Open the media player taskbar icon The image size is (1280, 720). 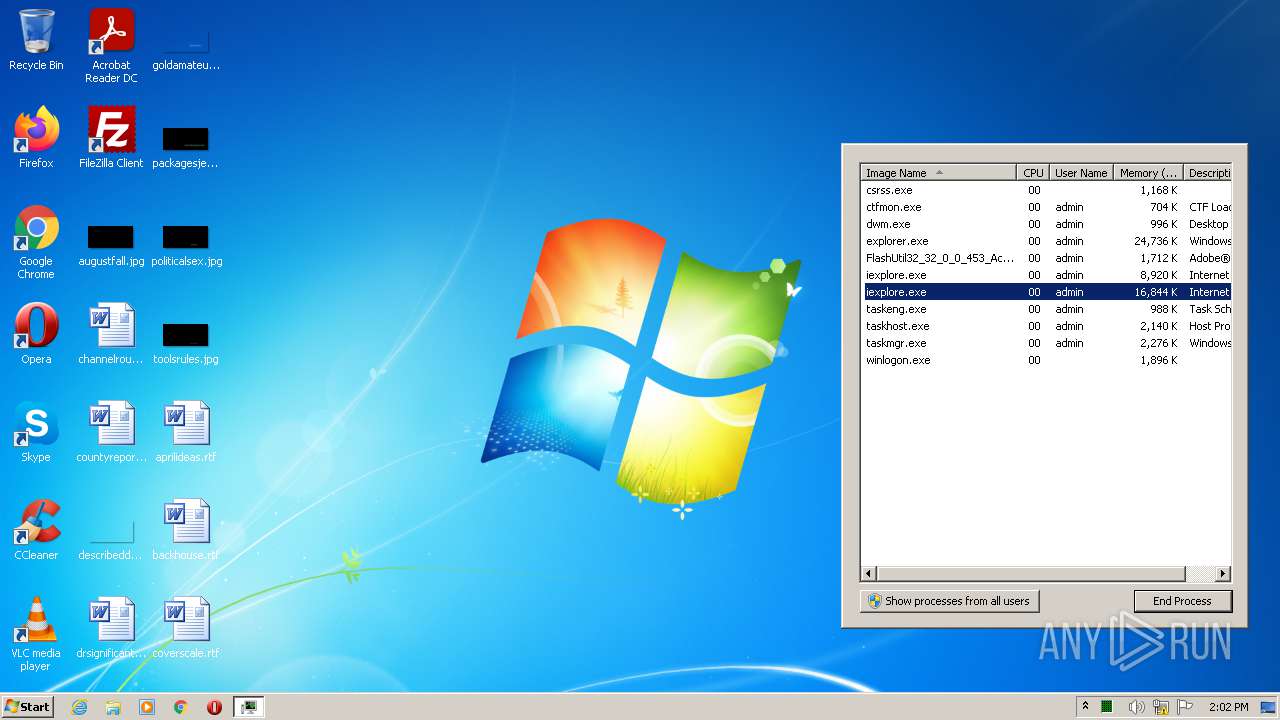[x=147, y=707]
